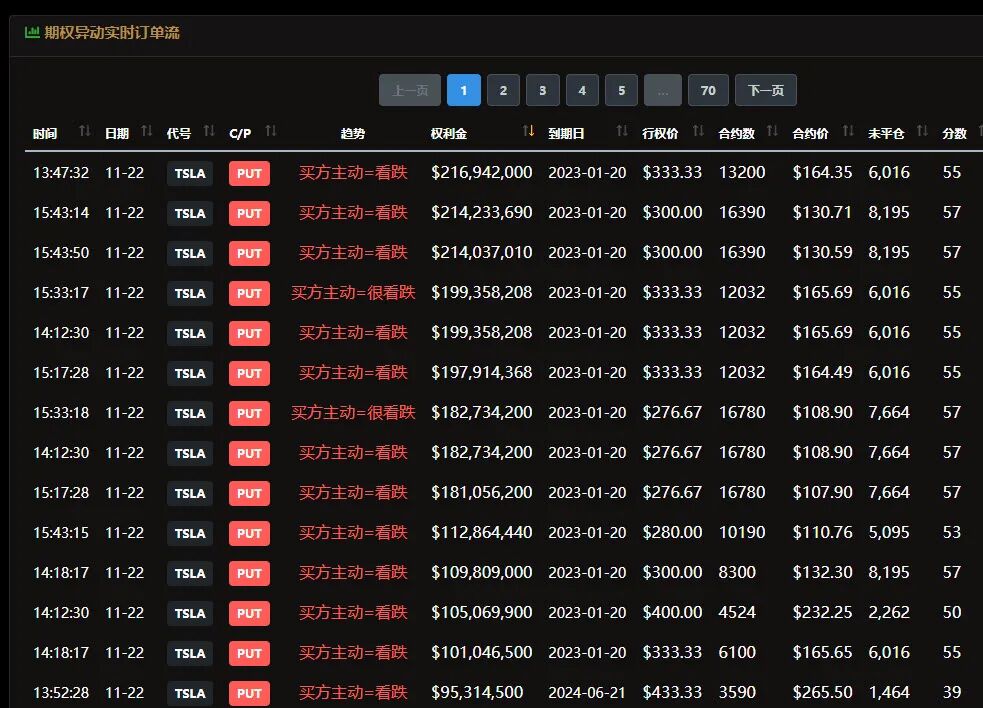Click the TSLA tag in the 13:52:28 row
The width and height of the screenshot is (983, 708).
pos(190,694)
